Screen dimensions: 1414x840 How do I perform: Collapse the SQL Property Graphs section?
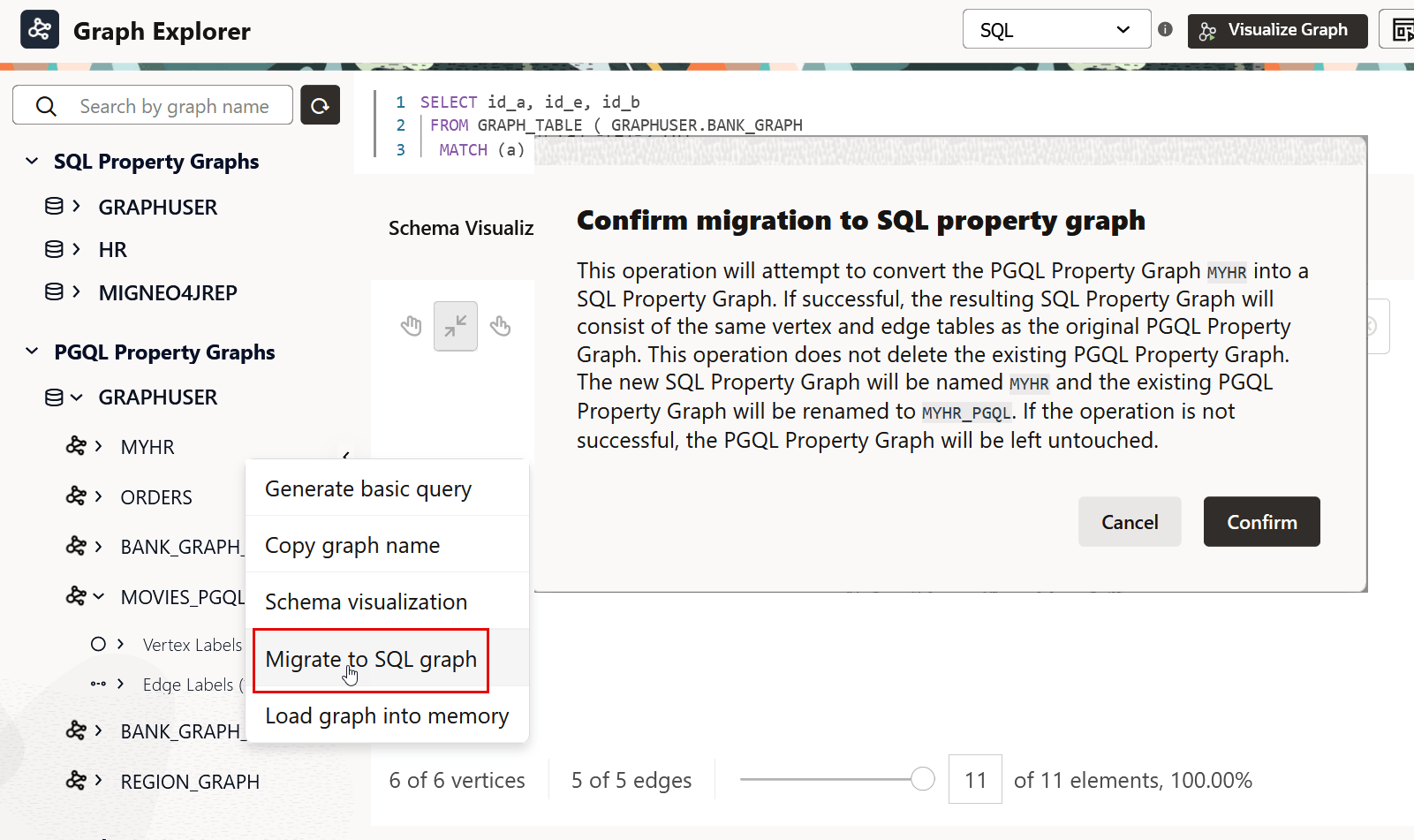click(32, 161)
